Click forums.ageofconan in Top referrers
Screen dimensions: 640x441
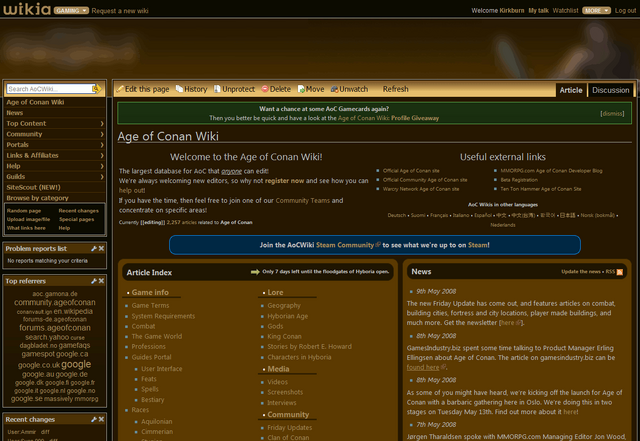(55, 328)
